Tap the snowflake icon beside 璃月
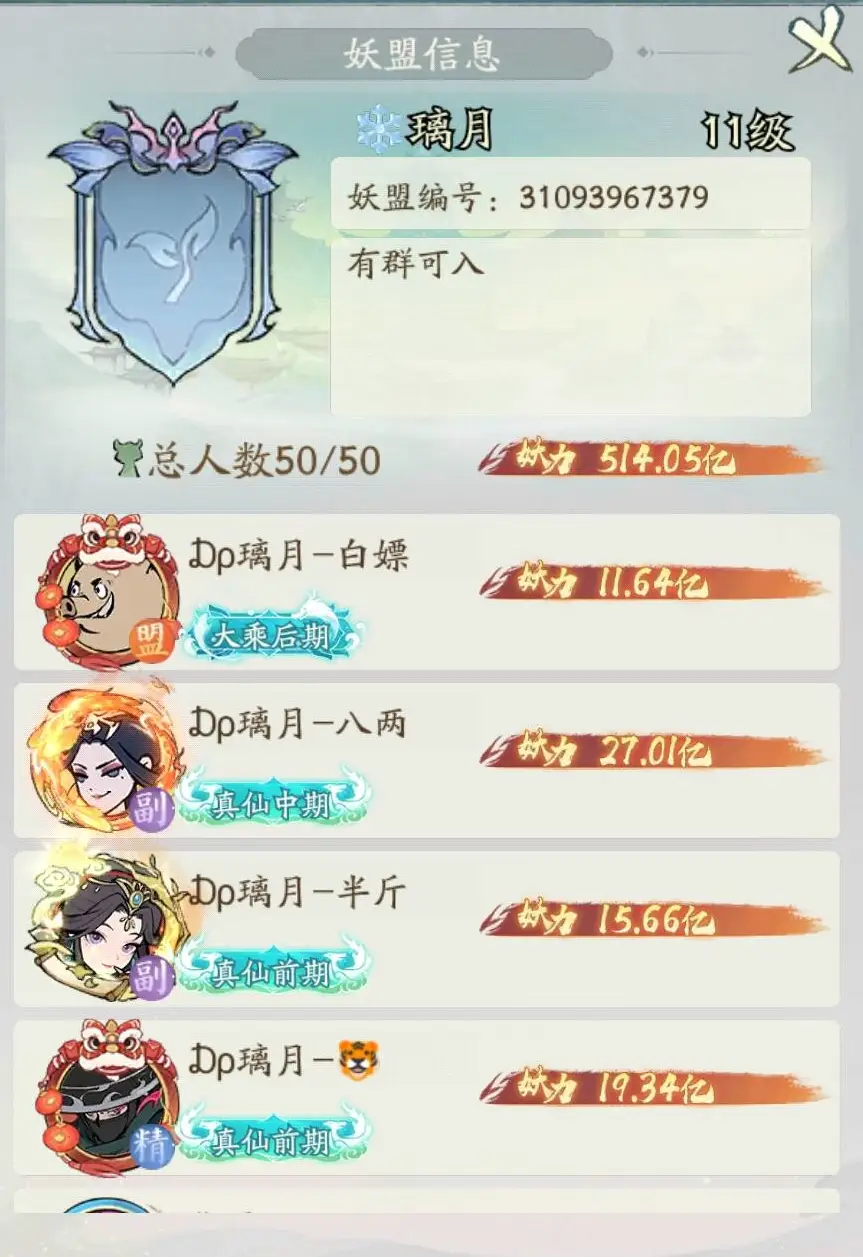Screen dimensions: 863x1257 click(380, 129)
